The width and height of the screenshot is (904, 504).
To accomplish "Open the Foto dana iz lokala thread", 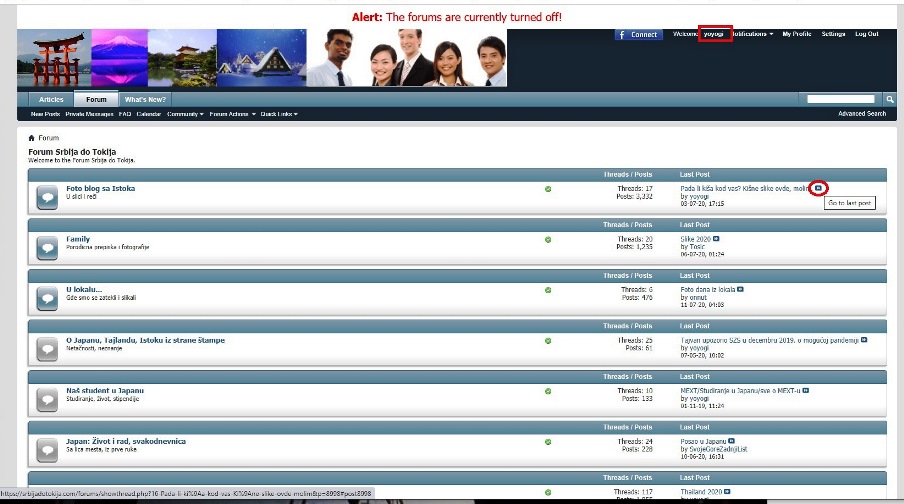I will (x=707, y=289).
